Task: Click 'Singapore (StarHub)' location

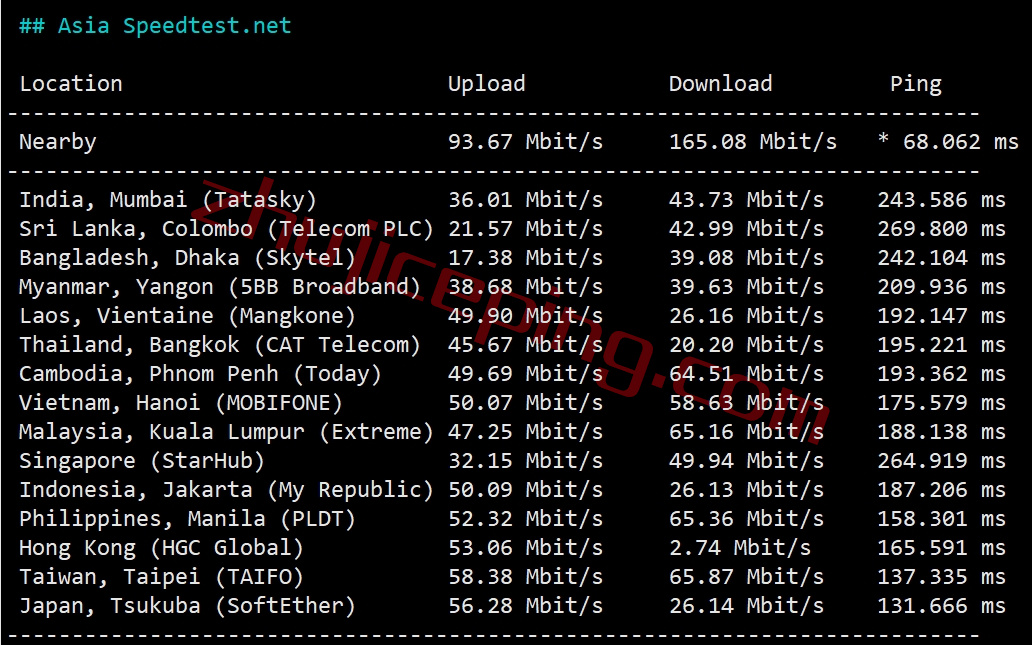Action: 142,460
